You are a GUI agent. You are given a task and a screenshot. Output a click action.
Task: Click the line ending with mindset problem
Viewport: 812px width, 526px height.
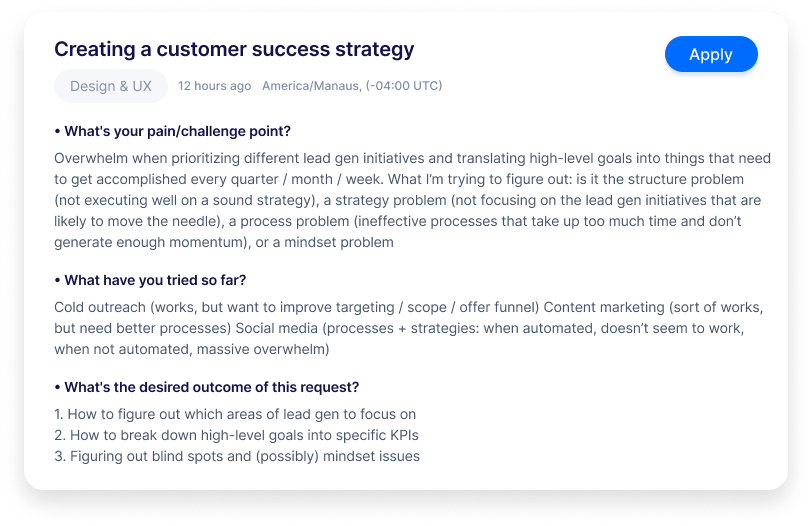pos(224,242)
